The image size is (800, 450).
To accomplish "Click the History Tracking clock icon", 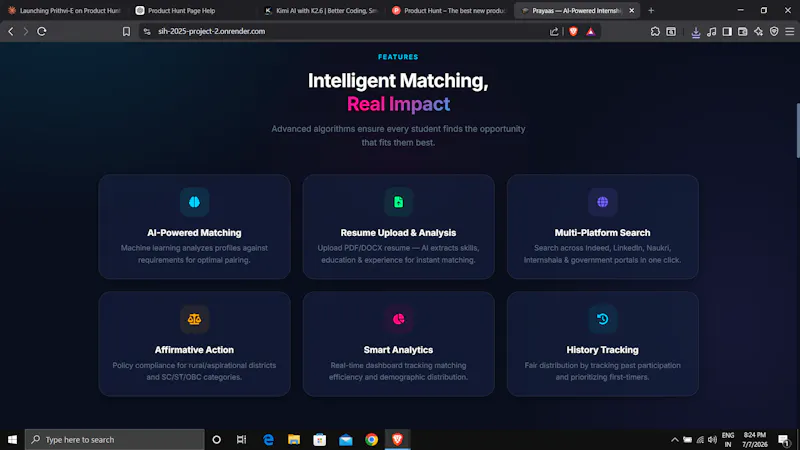I will pyautogui.click(x=603, y=319).
